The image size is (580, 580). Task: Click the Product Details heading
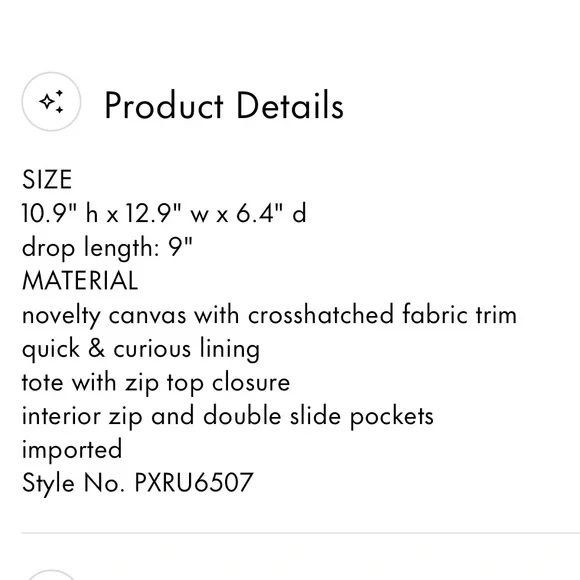[224, 106]
